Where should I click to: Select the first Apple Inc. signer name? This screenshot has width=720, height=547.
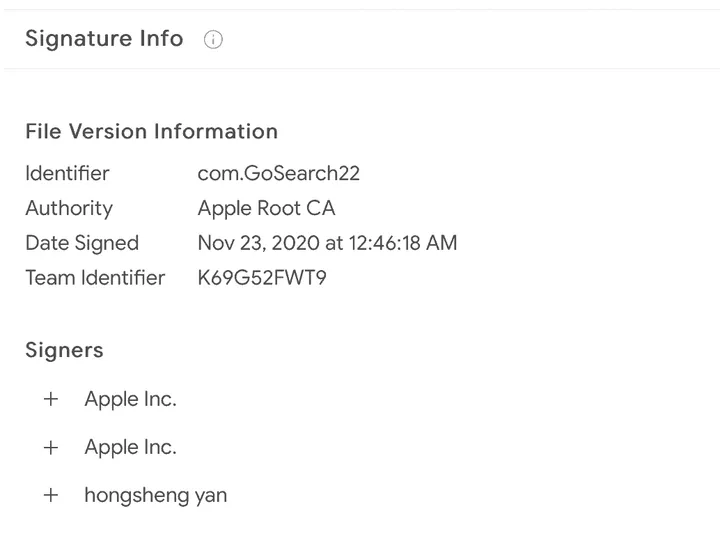coord(130,399)
